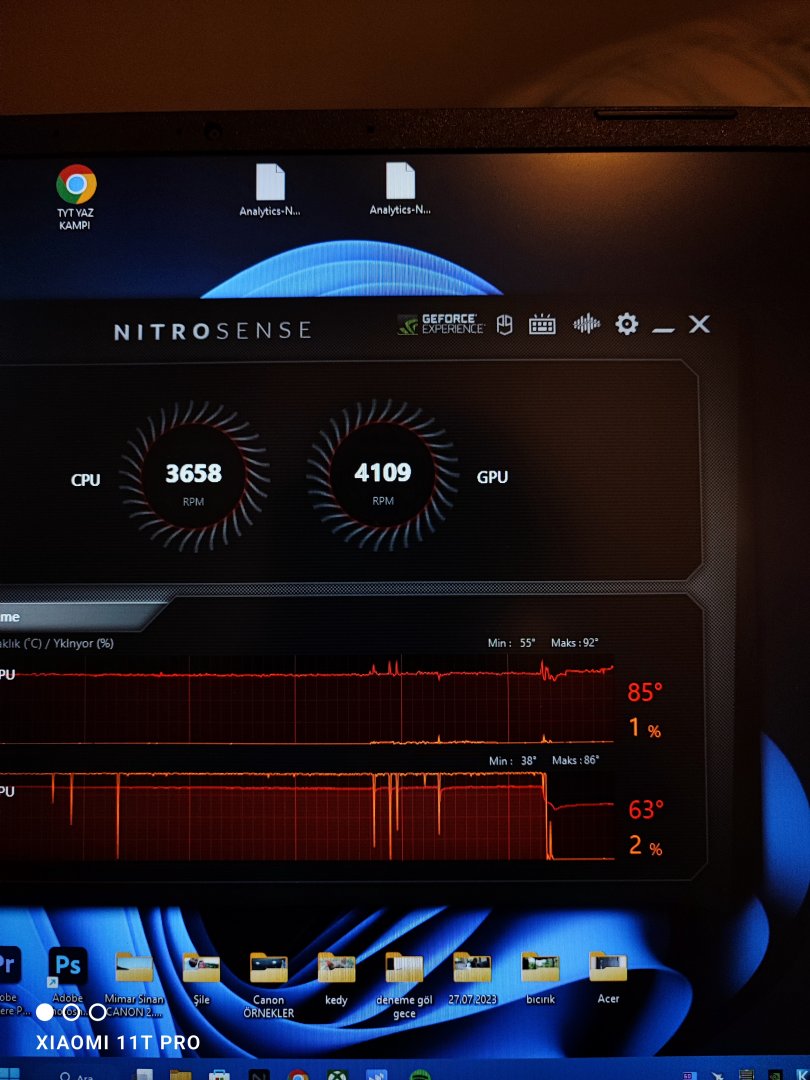Select the left Analytics-N... file on the desktop

[x=269, y=190]
